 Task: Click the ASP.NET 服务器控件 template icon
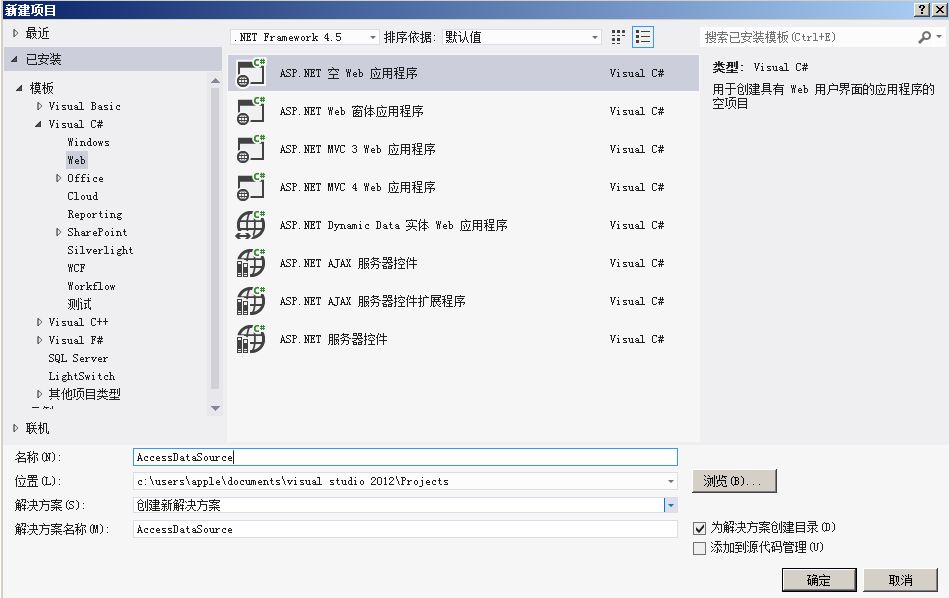251,340
